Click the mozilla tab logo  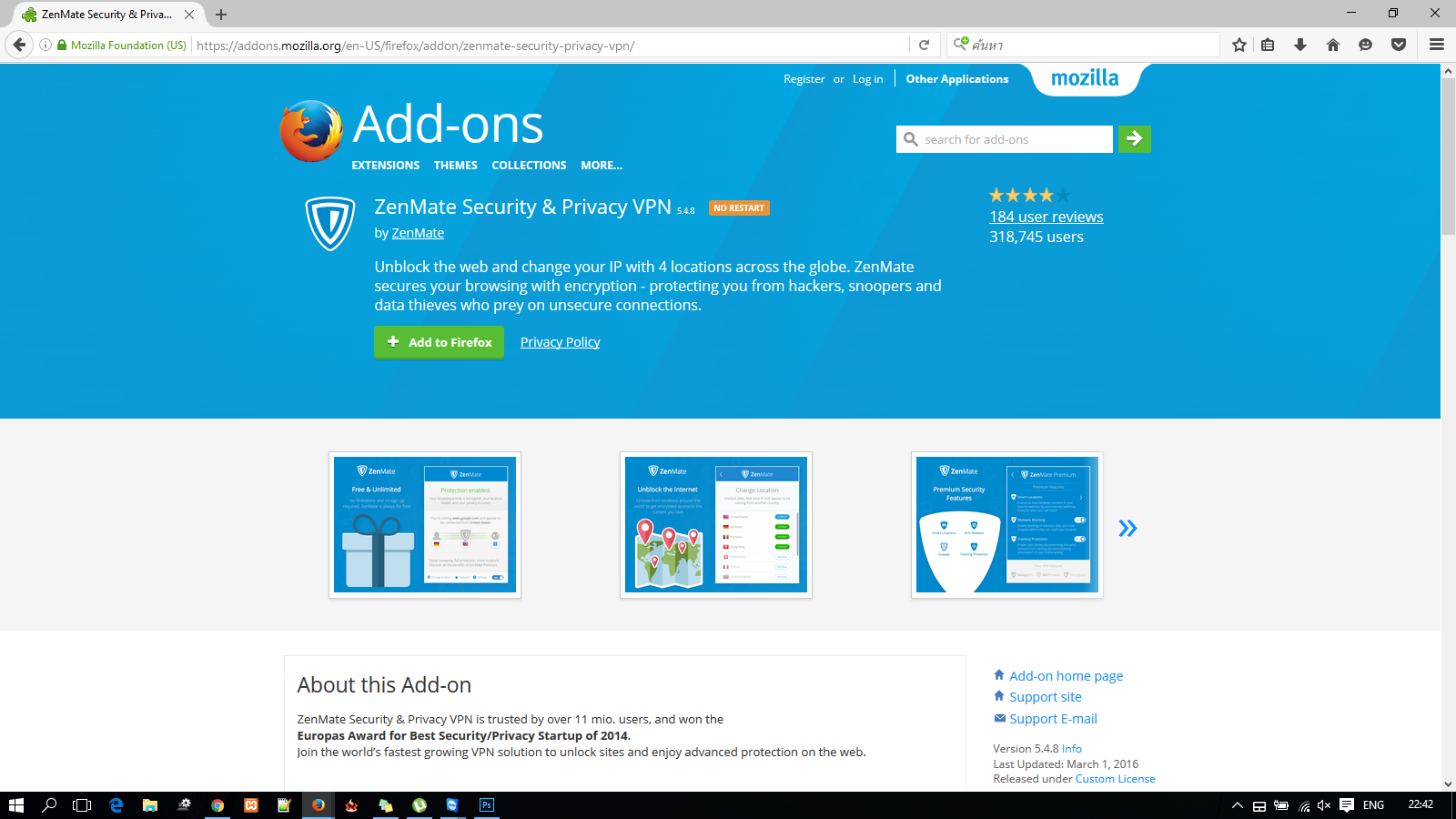(x=1085, y=78)
